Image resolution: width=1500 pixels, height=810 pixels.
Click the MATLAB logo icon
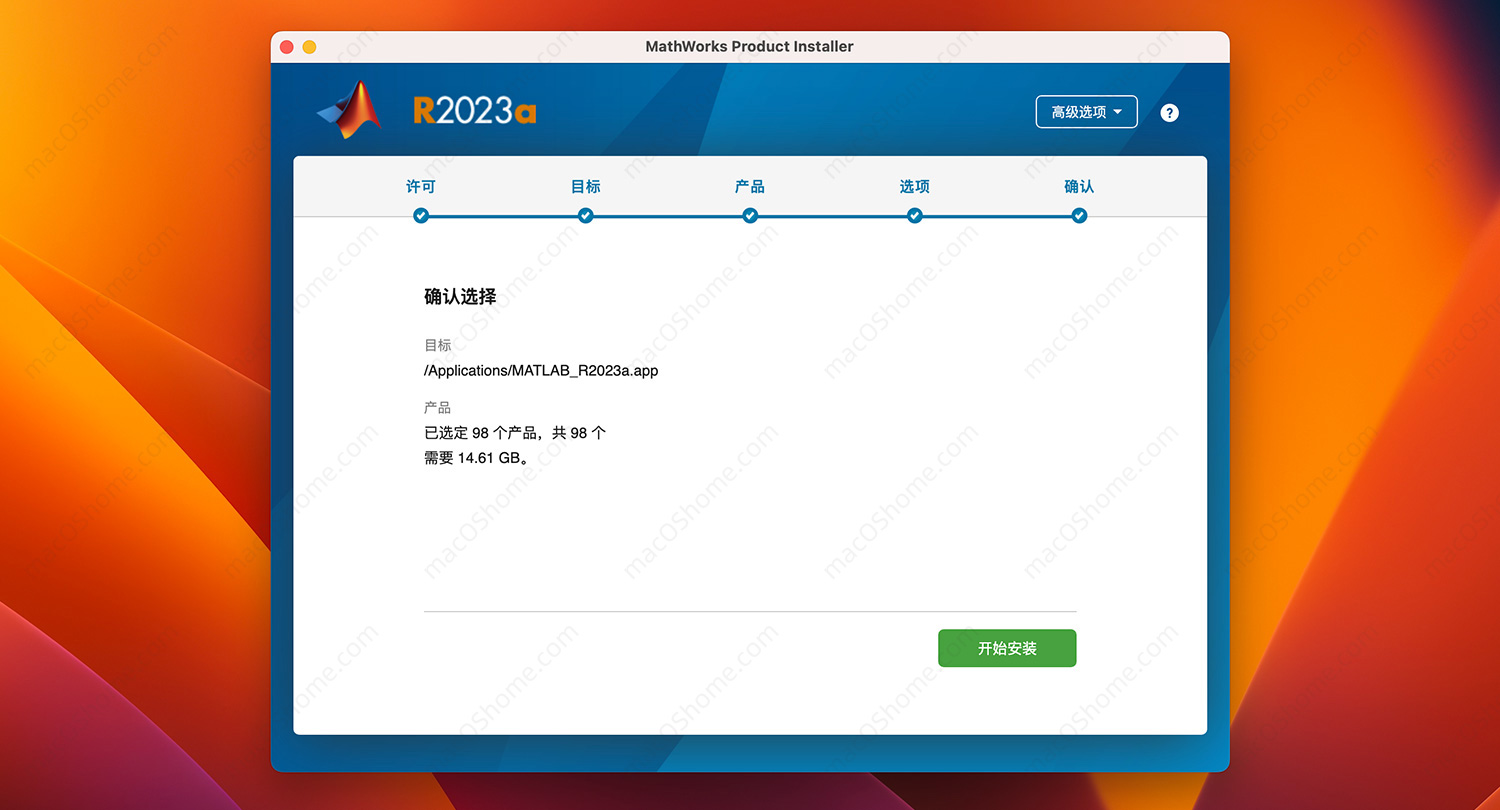(x=350, y=109)
